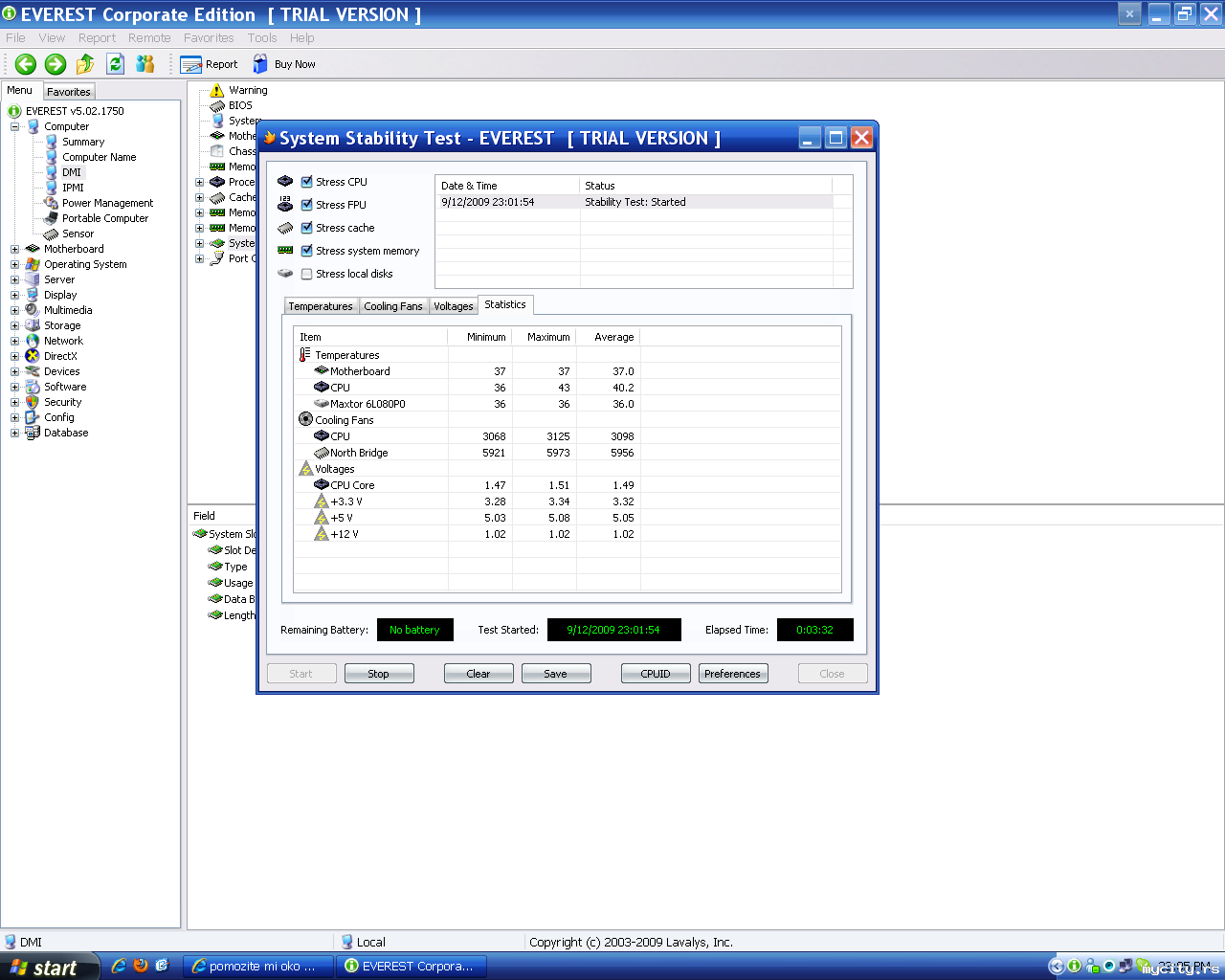Click the Maximum column header in Statistics
Image resolution: width=1225 pixels, height=980 pixels.
tap(545, 337)
